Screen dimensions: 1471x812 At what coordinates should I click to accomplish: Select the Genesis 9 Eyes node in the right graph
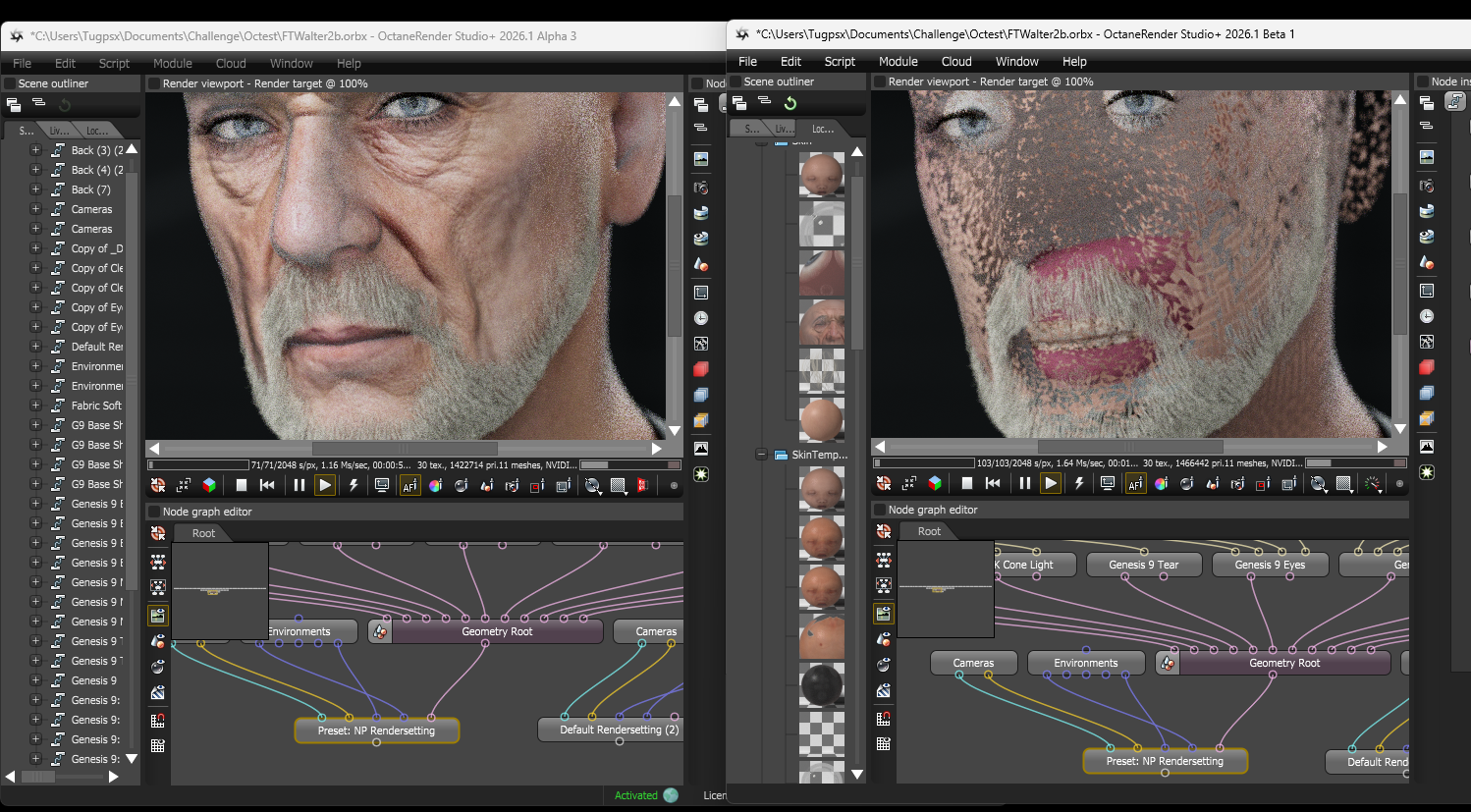(1269, 565)
